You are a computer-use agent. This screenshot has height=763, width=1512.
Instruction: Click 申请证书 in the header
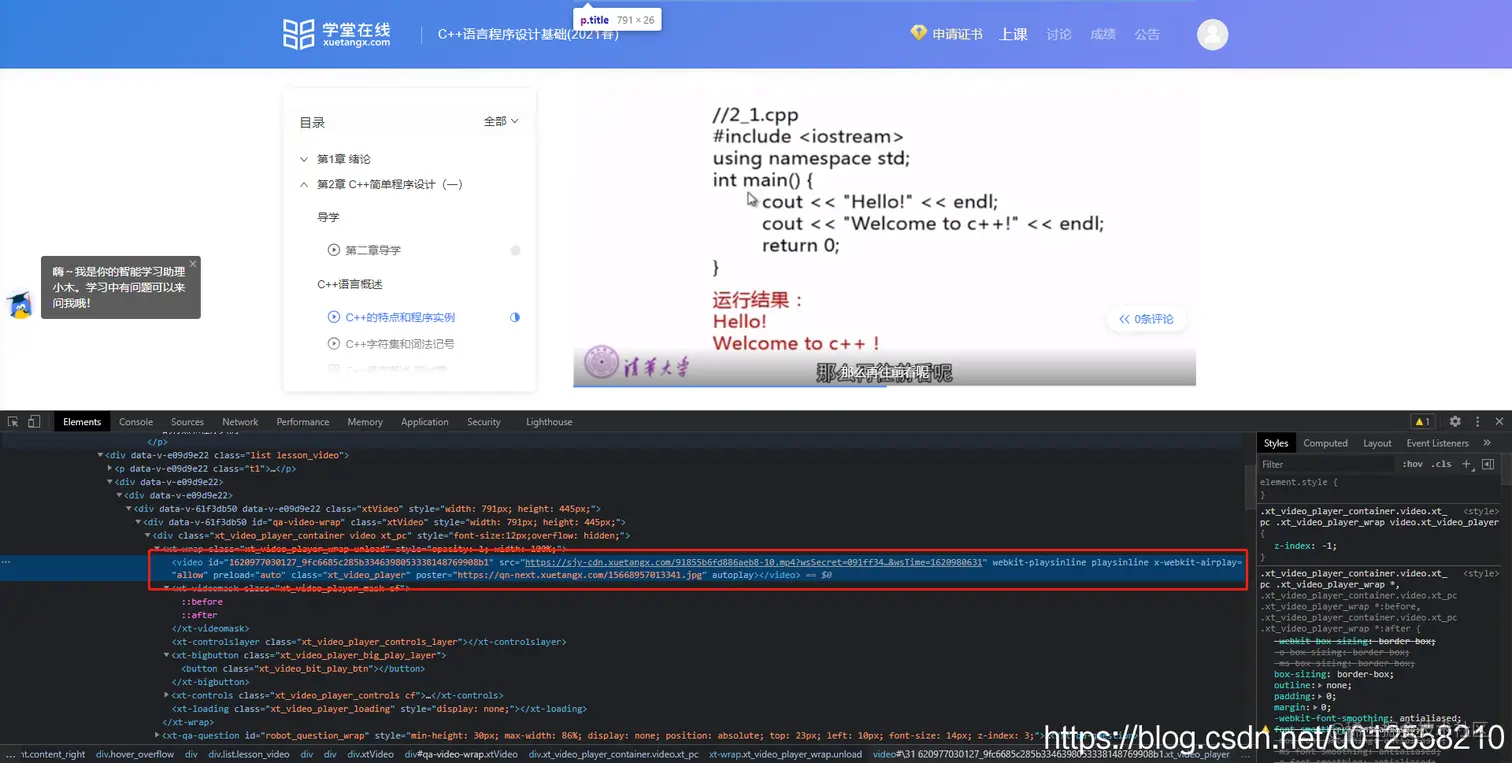[x=957, y=34]
